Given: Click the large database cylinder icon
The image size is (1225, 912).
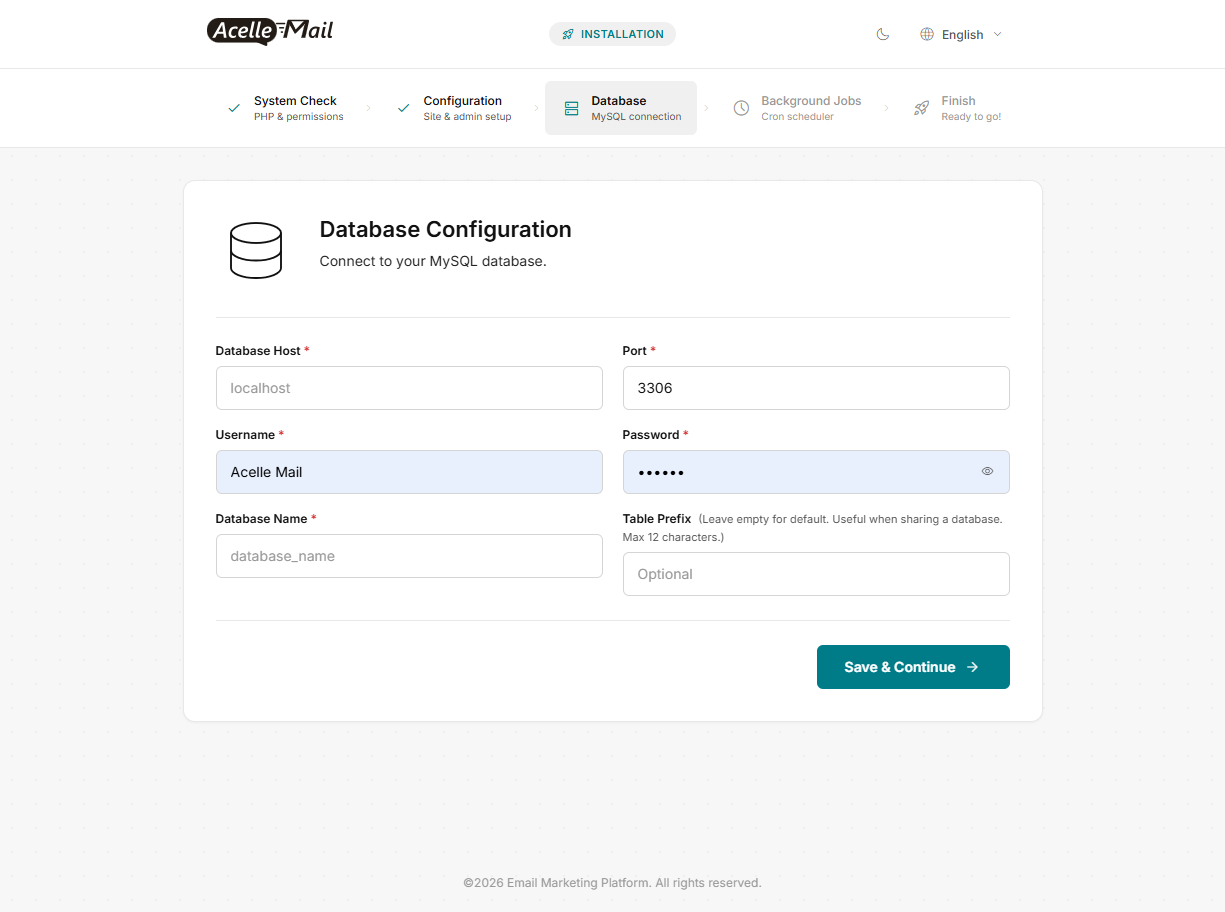Looking at the screenshot, I should click(x=256, y=250).
